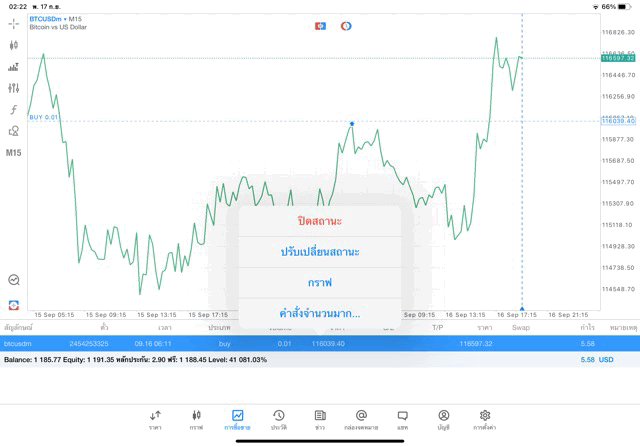Open the history (ประวัติ) tab
640x447 pixels.
(278, 419)
